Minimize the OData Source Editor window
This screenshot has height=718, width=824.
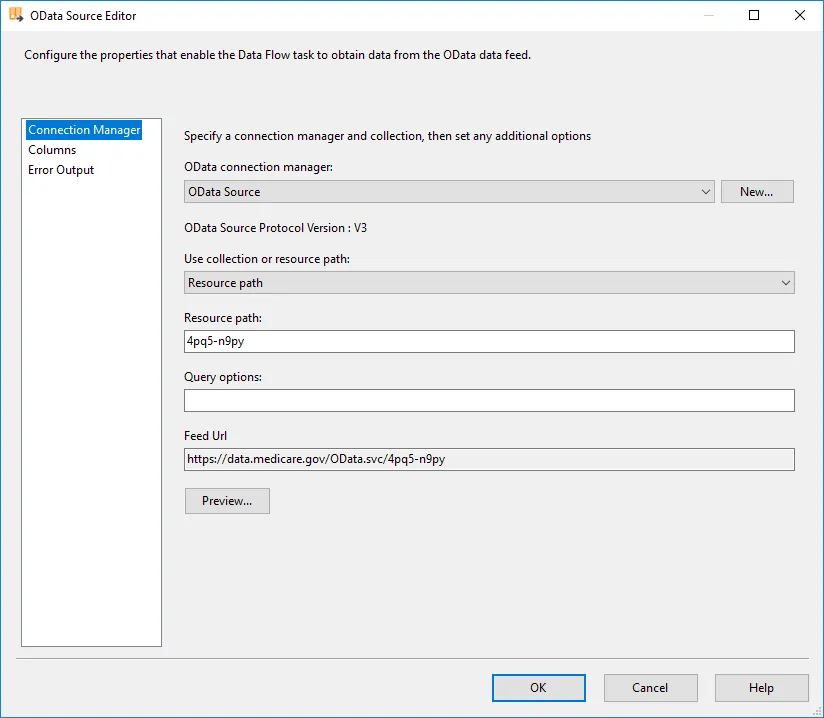pyautogui.click(x=708, y=15)
